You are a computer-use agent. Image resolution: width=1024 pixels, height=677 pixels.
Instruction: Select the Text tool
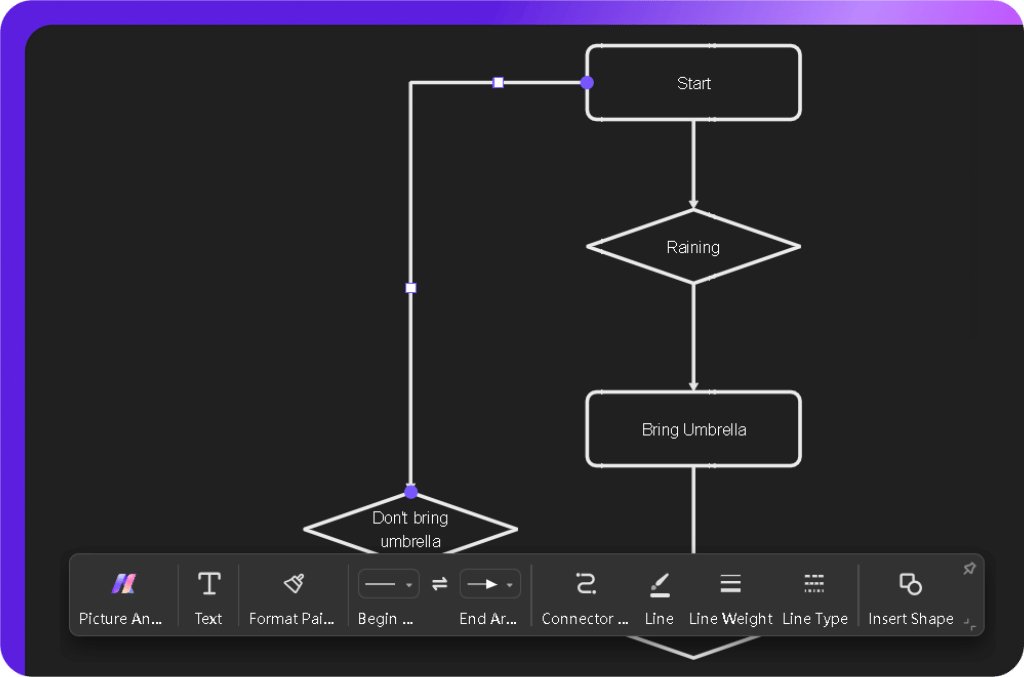[x=208, y=583]
